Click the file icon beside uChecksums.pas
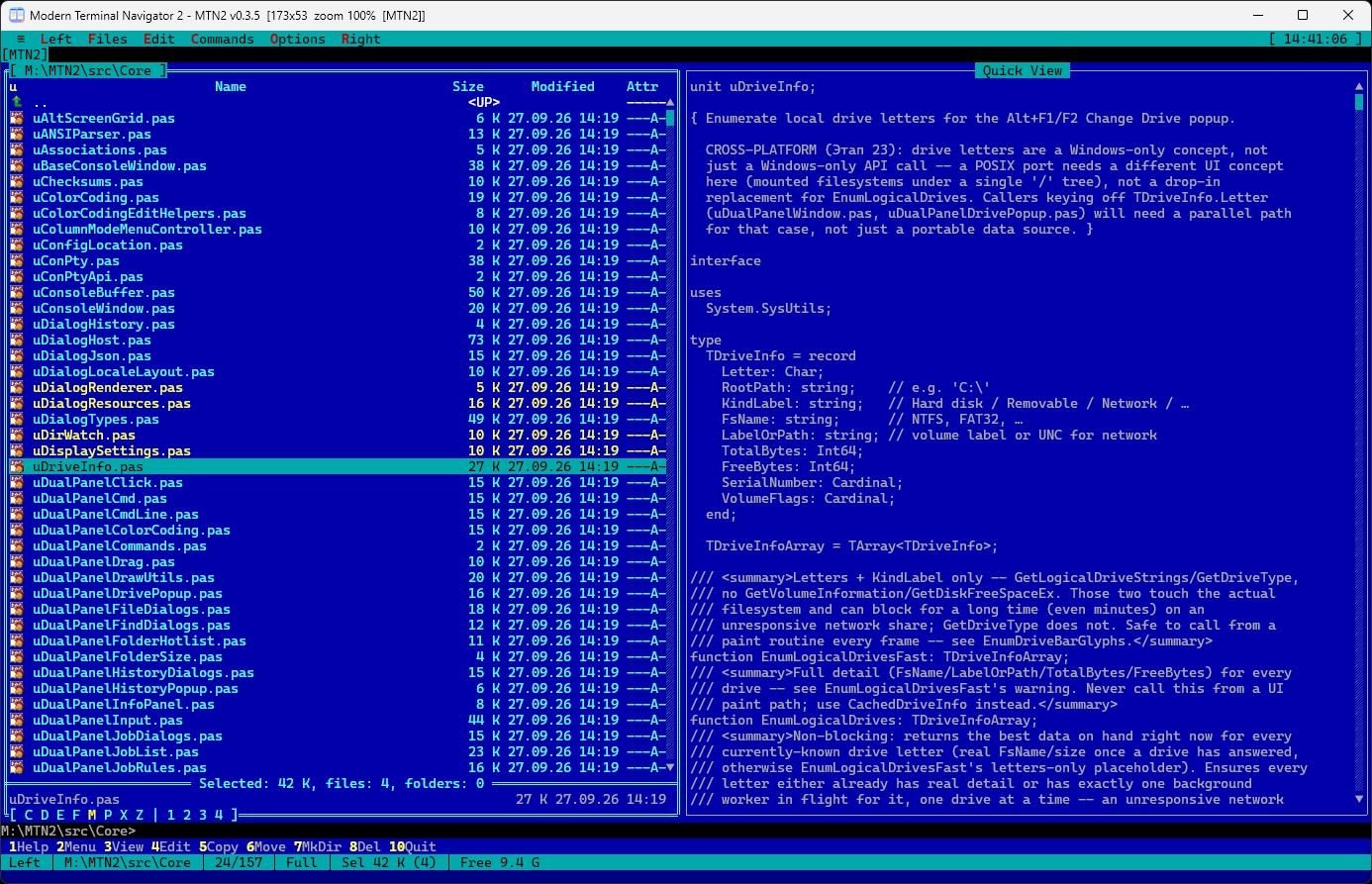 [x=17, y=181]
